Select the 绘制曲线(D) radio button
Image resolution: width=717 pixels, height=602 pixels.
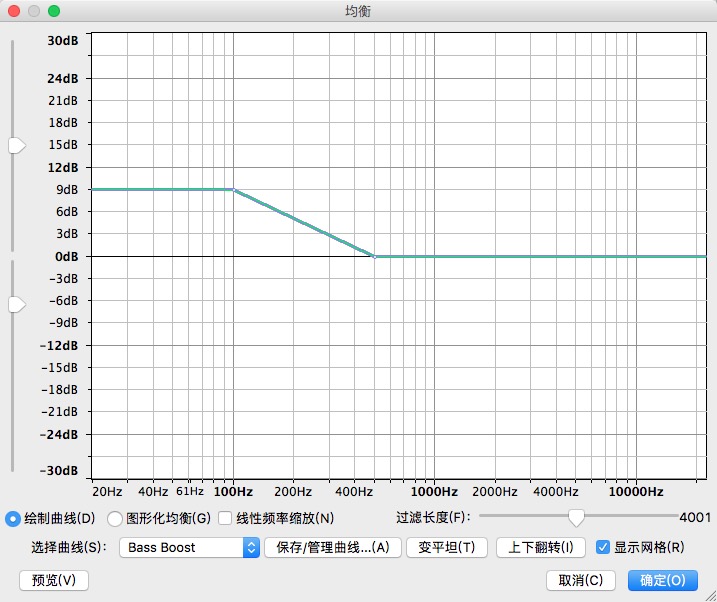13,518
